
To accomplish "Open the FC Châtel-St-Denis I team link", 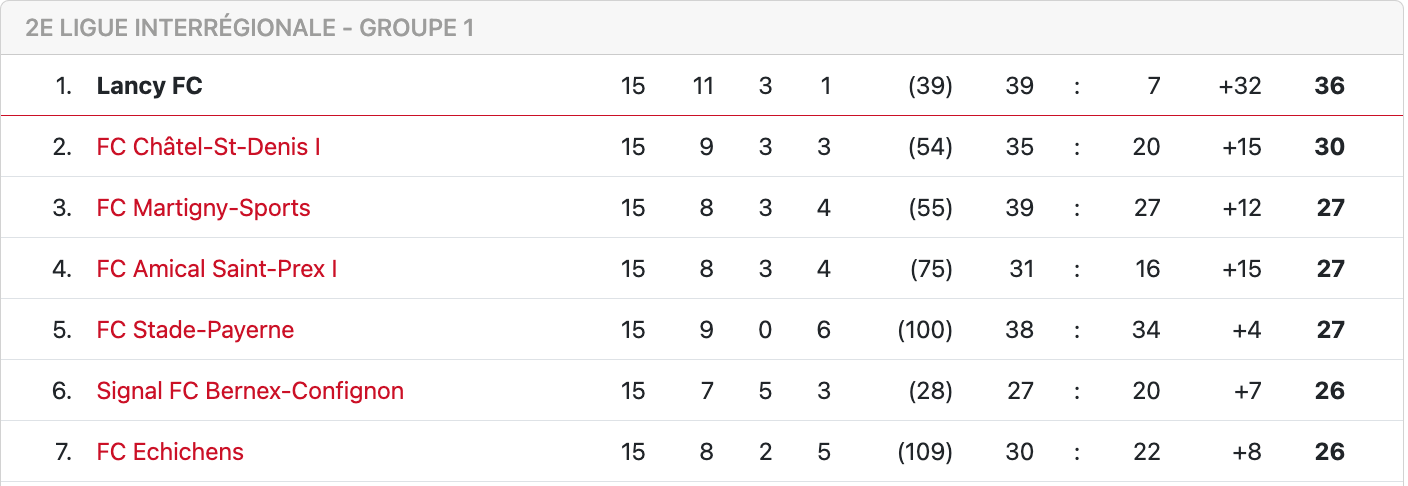I will [208, 147].
